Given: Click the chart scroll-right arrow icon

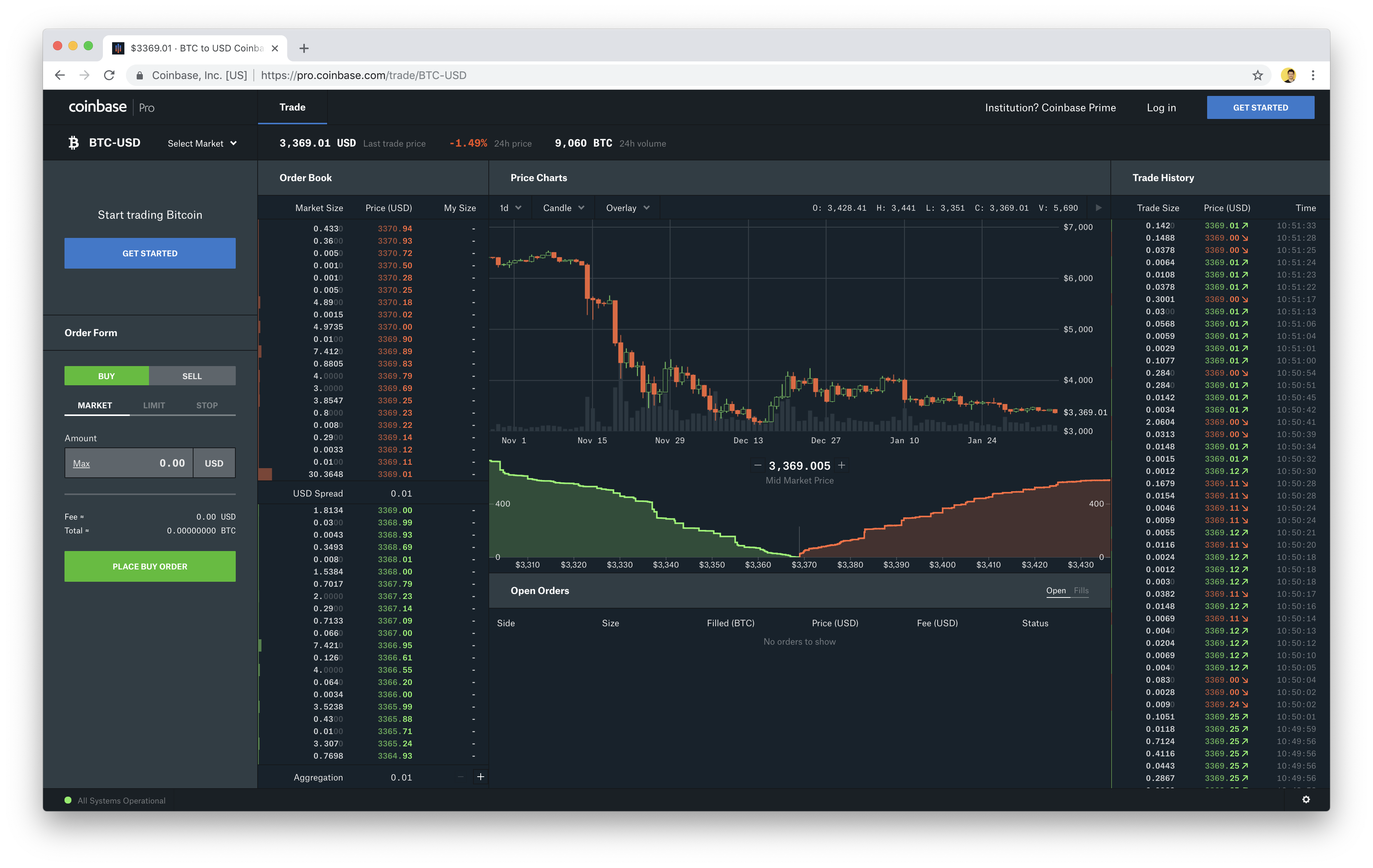Looking at the screenshot, I should tap(1099, 208).
